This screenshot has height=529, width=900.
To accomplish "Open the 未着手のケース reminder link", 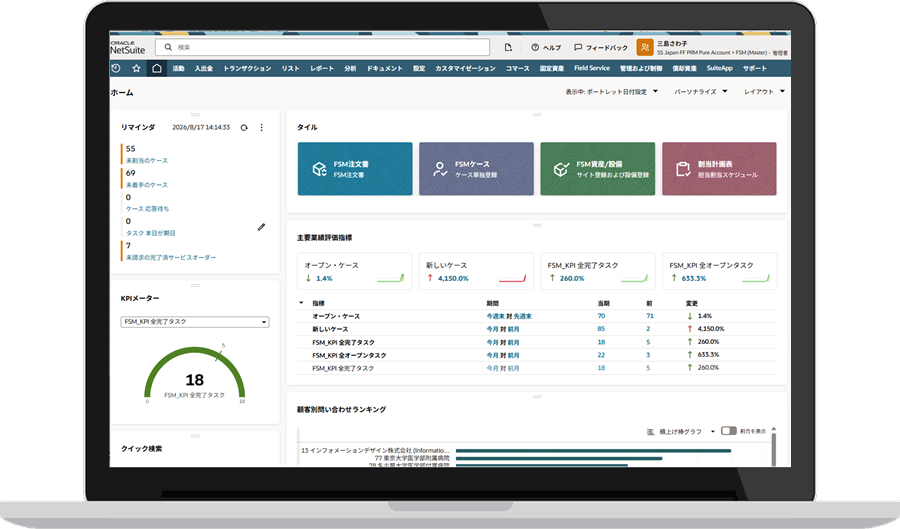I will tap(147, 185).
